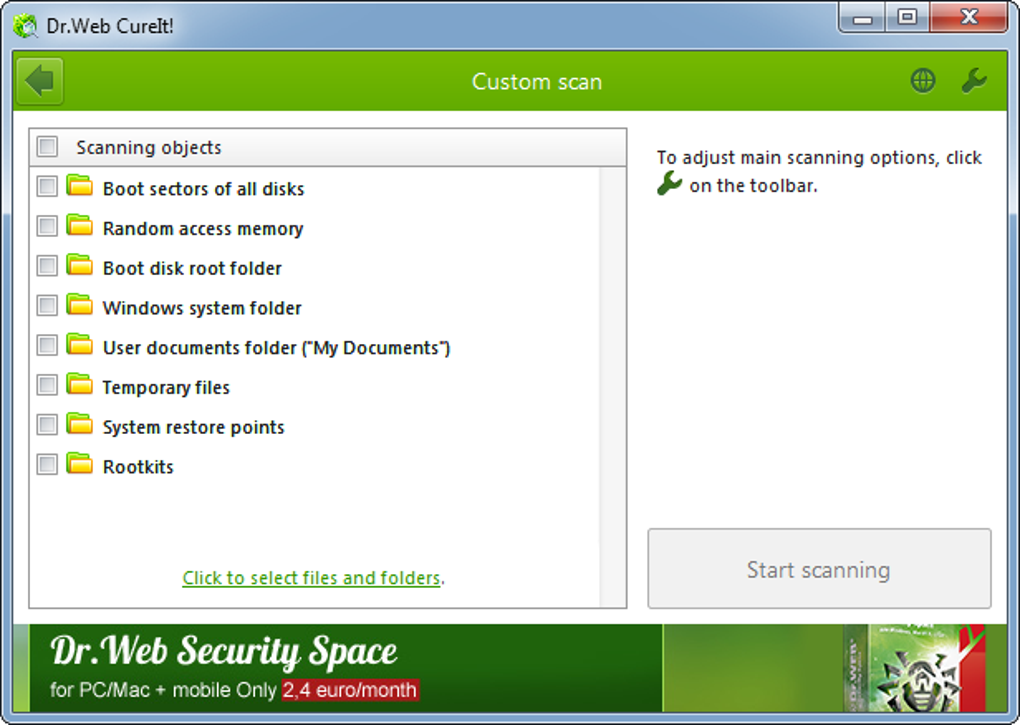The height and width of the screenshot is (725, 1020).
Task: Click the Random access memory folder icon
Action: tap(79, 226)
